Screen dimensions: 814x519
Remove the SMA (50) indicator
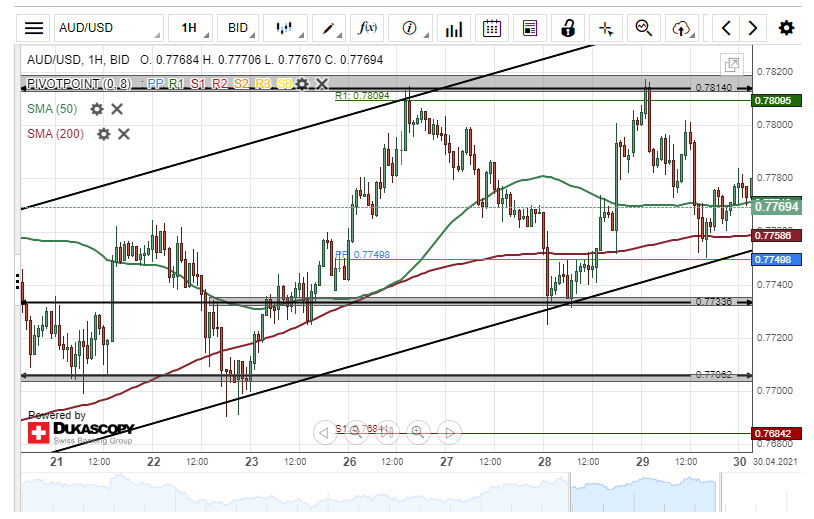[x=117, y=109]
